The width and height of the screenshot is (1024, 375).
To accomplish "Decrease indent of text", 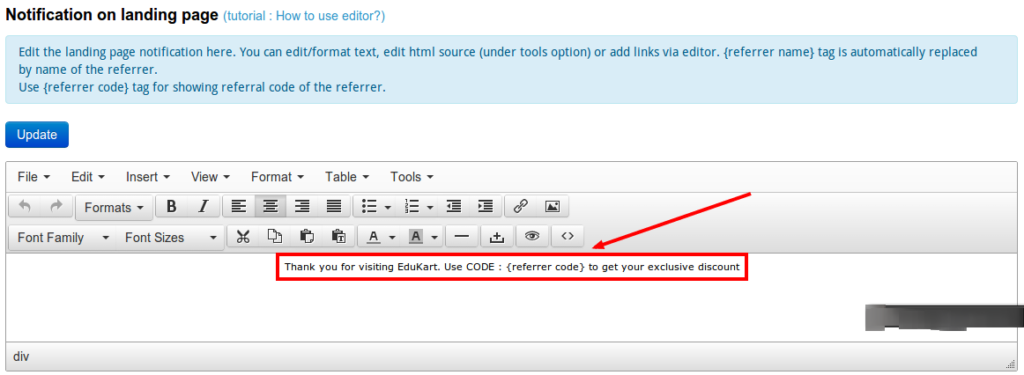I will pos(454,206).
